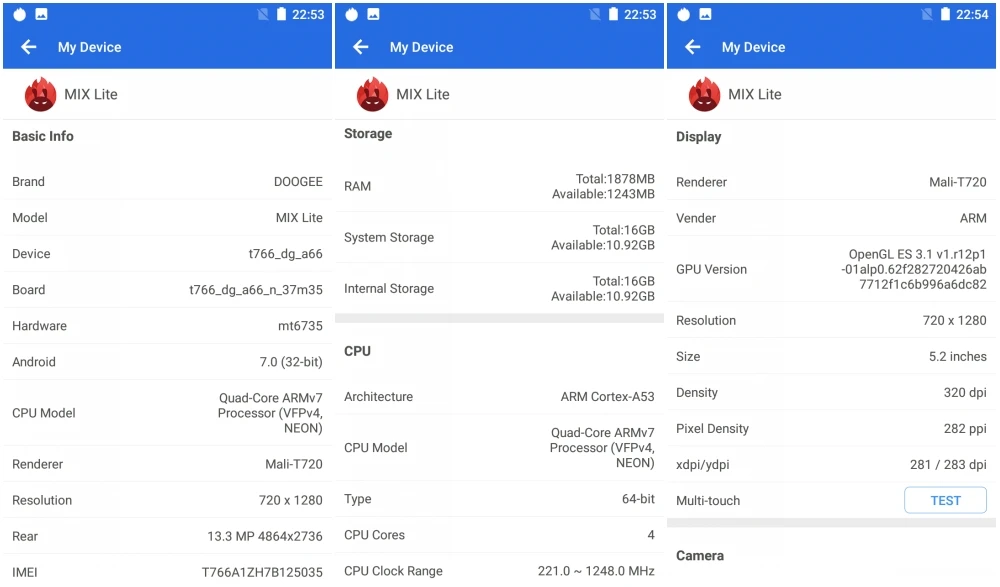Select CPU Model row under Basic Info
1000x587 pixels.
click(x=167, y=413)
